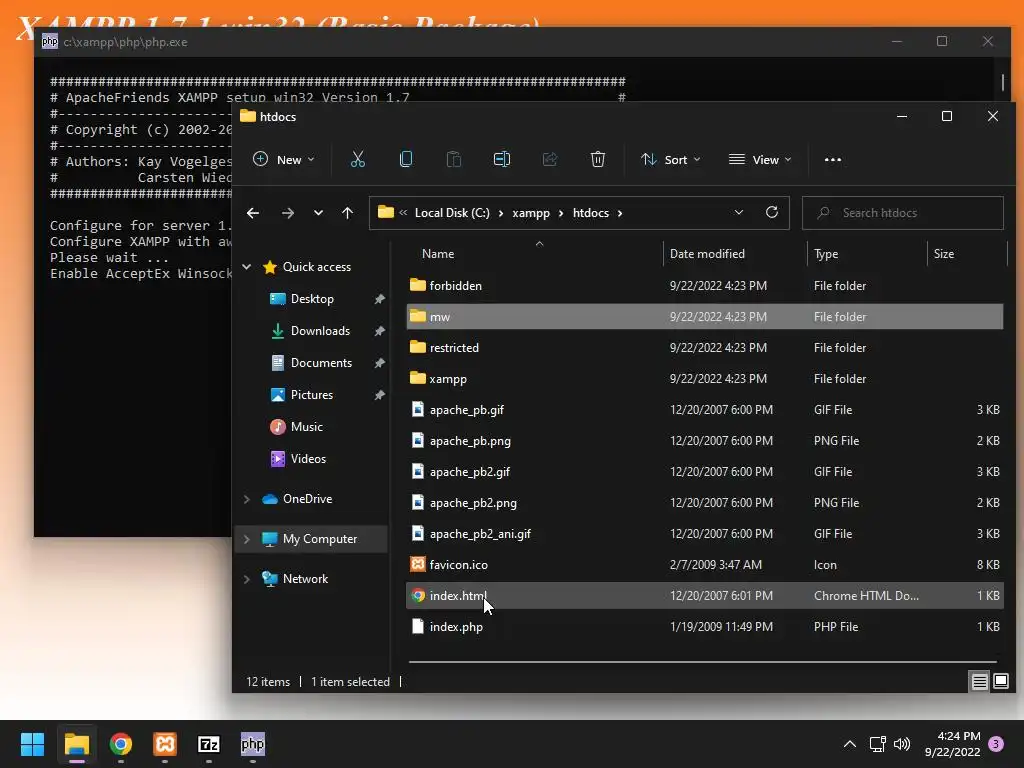Screen dimensions: 1024x768
Task: Expand the OneDrive tree node
Action: [x=247, y=499]
